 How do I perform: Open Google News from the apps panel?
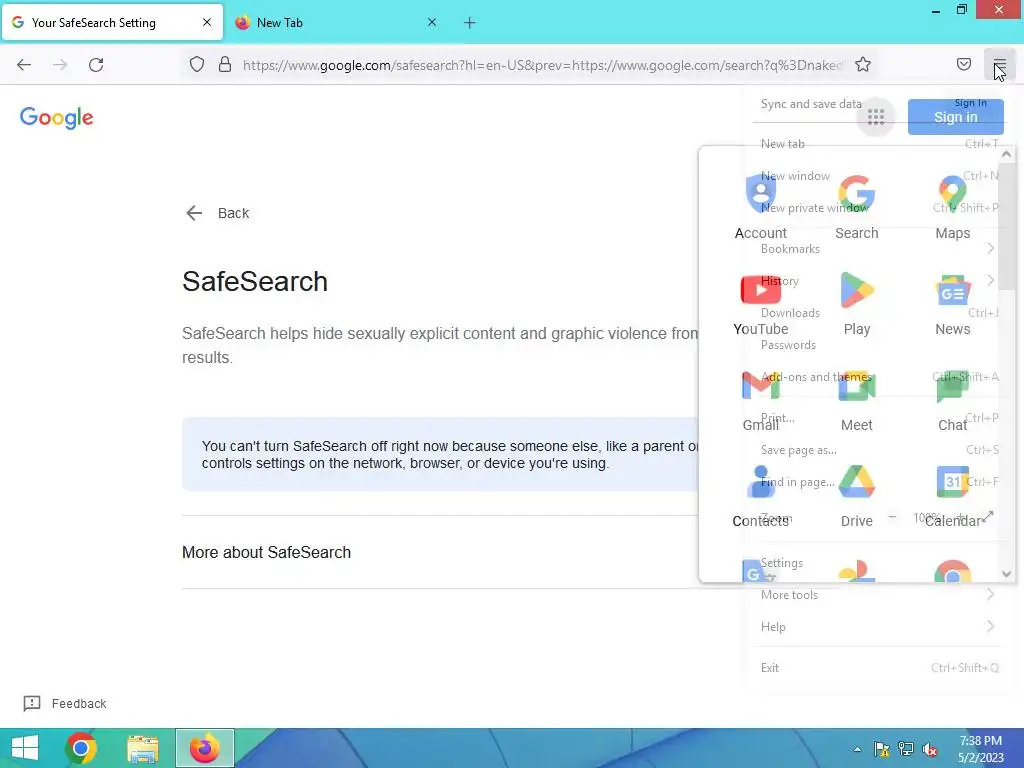click(953, 303)
